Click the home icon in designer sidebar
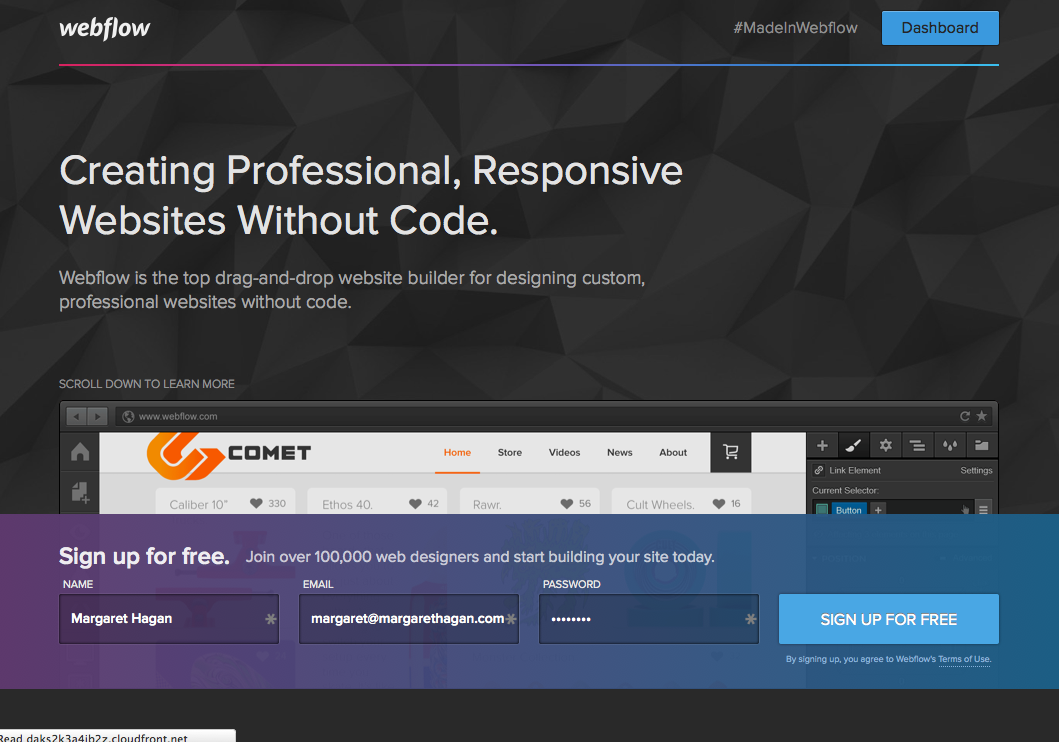 coord(80,452)
